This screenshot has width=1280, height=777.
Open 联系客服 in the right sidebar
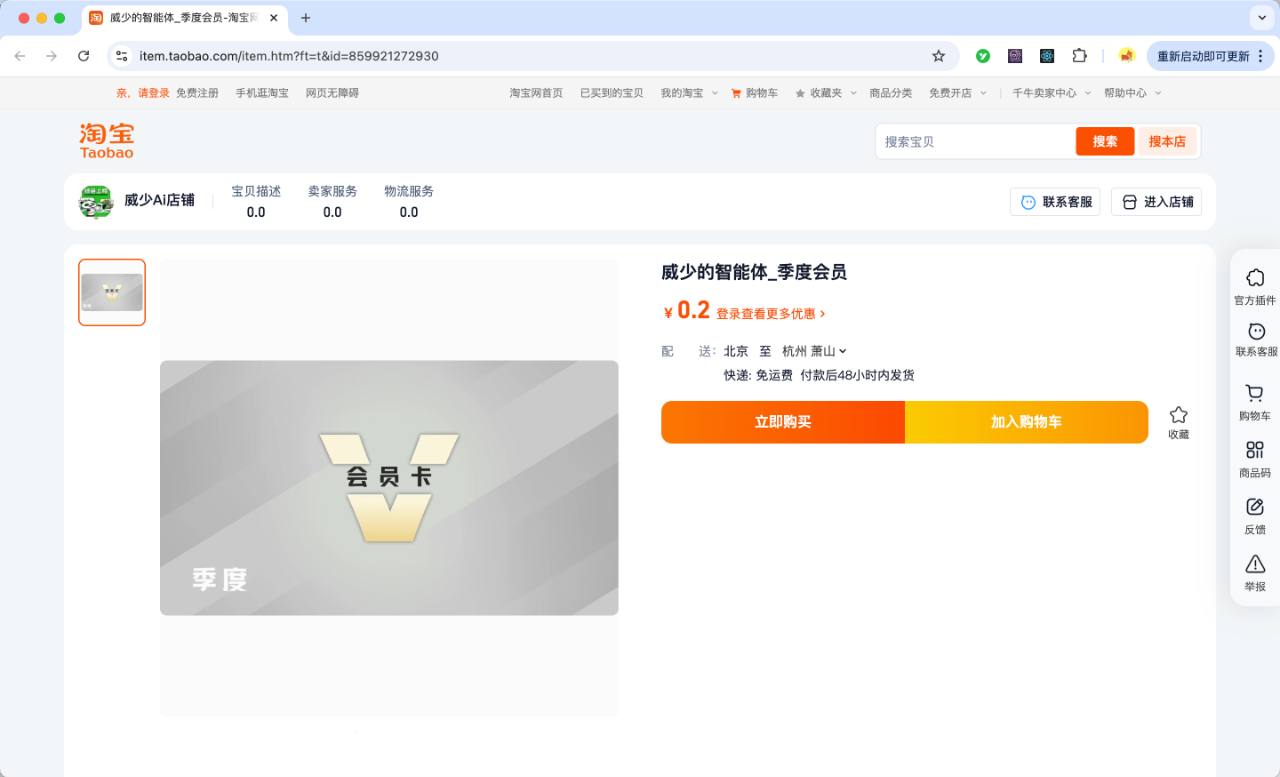click(1256, 341)
